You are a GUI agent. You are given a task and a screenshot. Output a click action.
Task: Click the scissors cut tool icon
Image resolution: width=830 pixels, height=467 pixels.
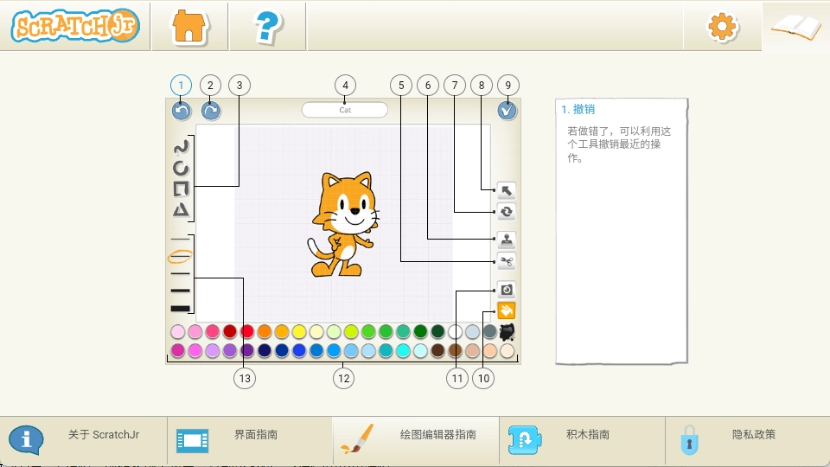coord(506,262)
